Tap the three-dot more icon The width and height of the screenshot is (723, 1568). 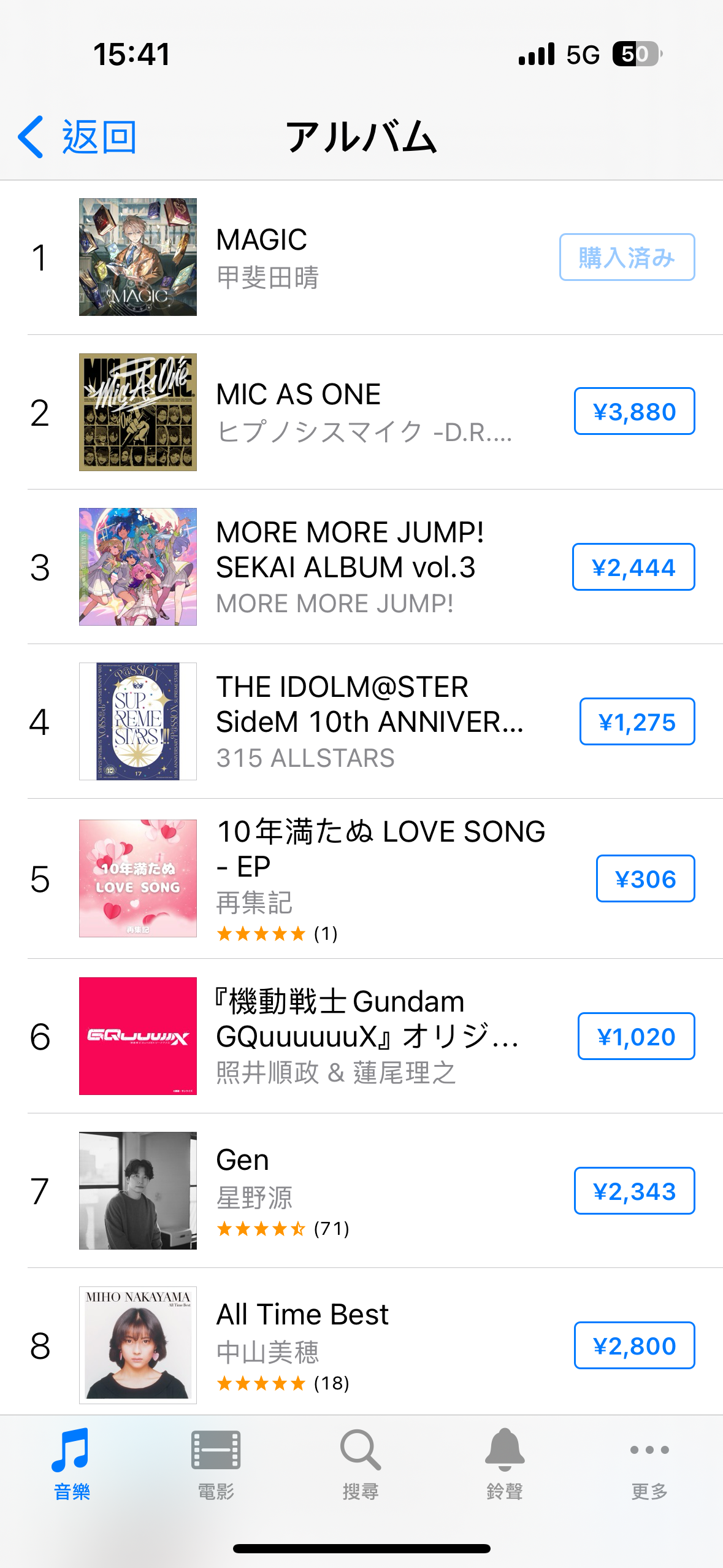pyautogui.click(x=649, y=1450)
